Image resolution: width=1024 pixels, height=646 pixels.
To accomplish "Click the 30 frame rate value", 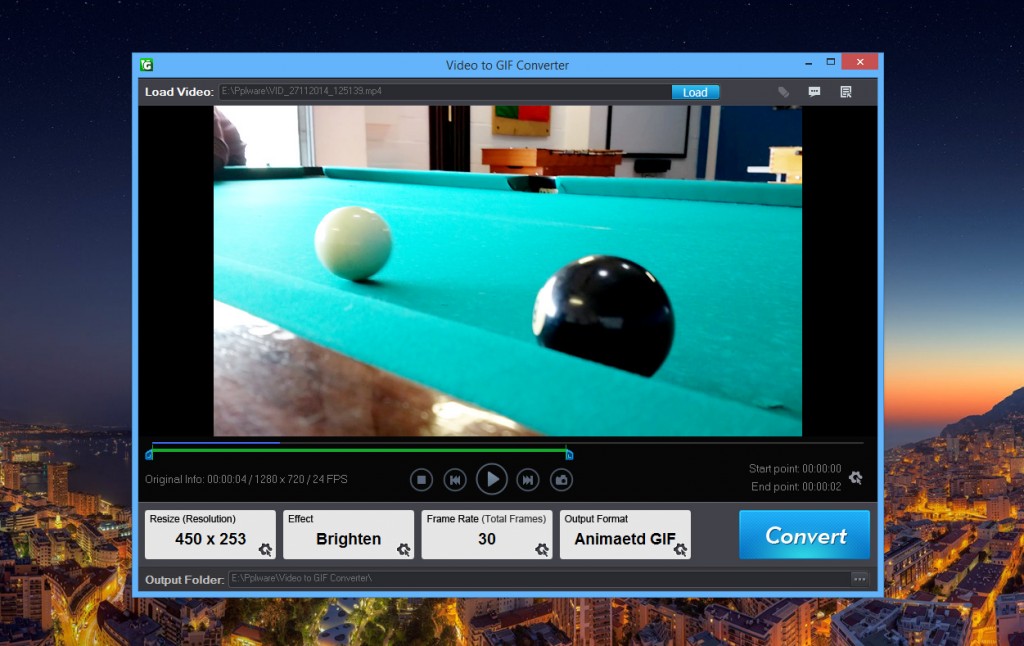I will 487,539.
